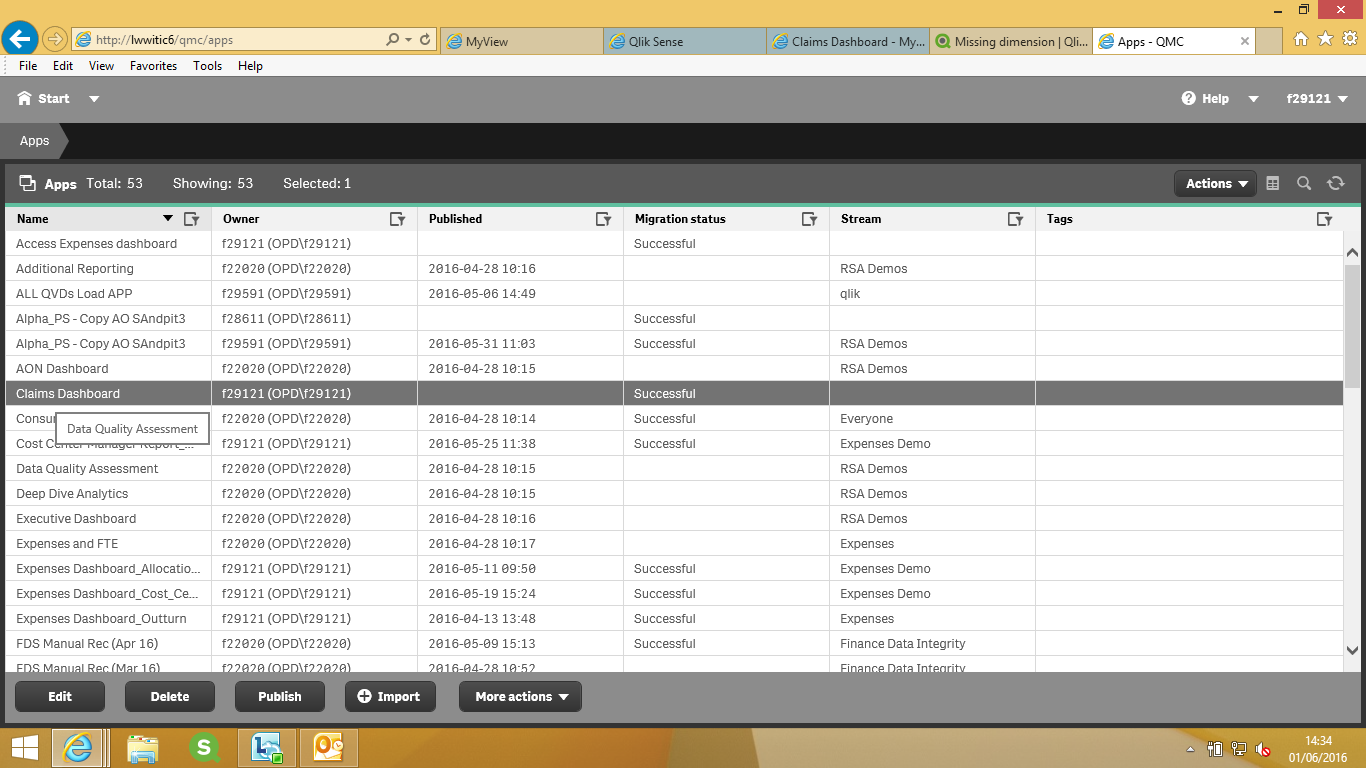The height and width of the screenshot is (768, 1366).
Task: Expand the Help dropdown arrow
Action: click(1253, 99)
